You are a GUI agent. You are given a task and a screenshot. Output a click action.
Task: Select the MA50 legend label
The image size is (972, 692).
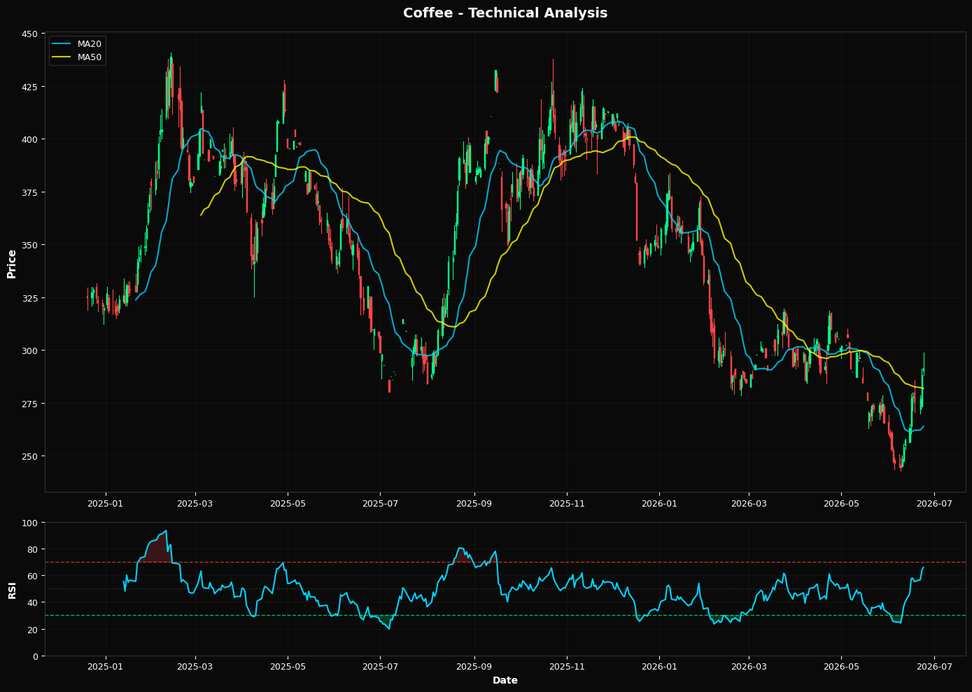[x=89, y=57]
